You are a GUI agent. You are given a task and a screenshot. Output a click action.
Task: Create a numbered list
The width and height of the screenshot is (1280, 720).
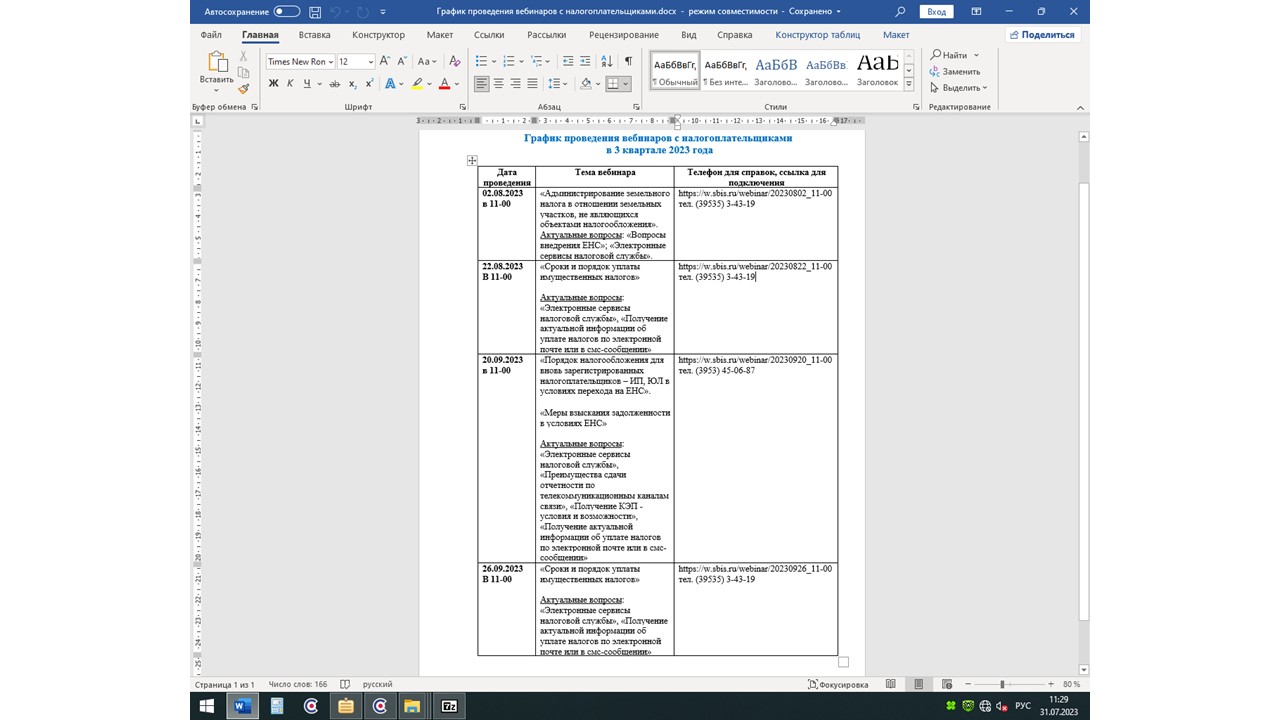click(x=511, y=61)
